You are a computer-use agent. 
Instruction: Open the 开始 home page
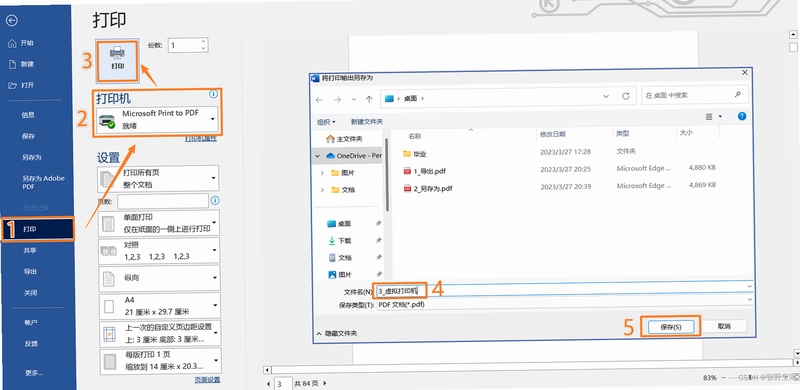click(21, 43)
